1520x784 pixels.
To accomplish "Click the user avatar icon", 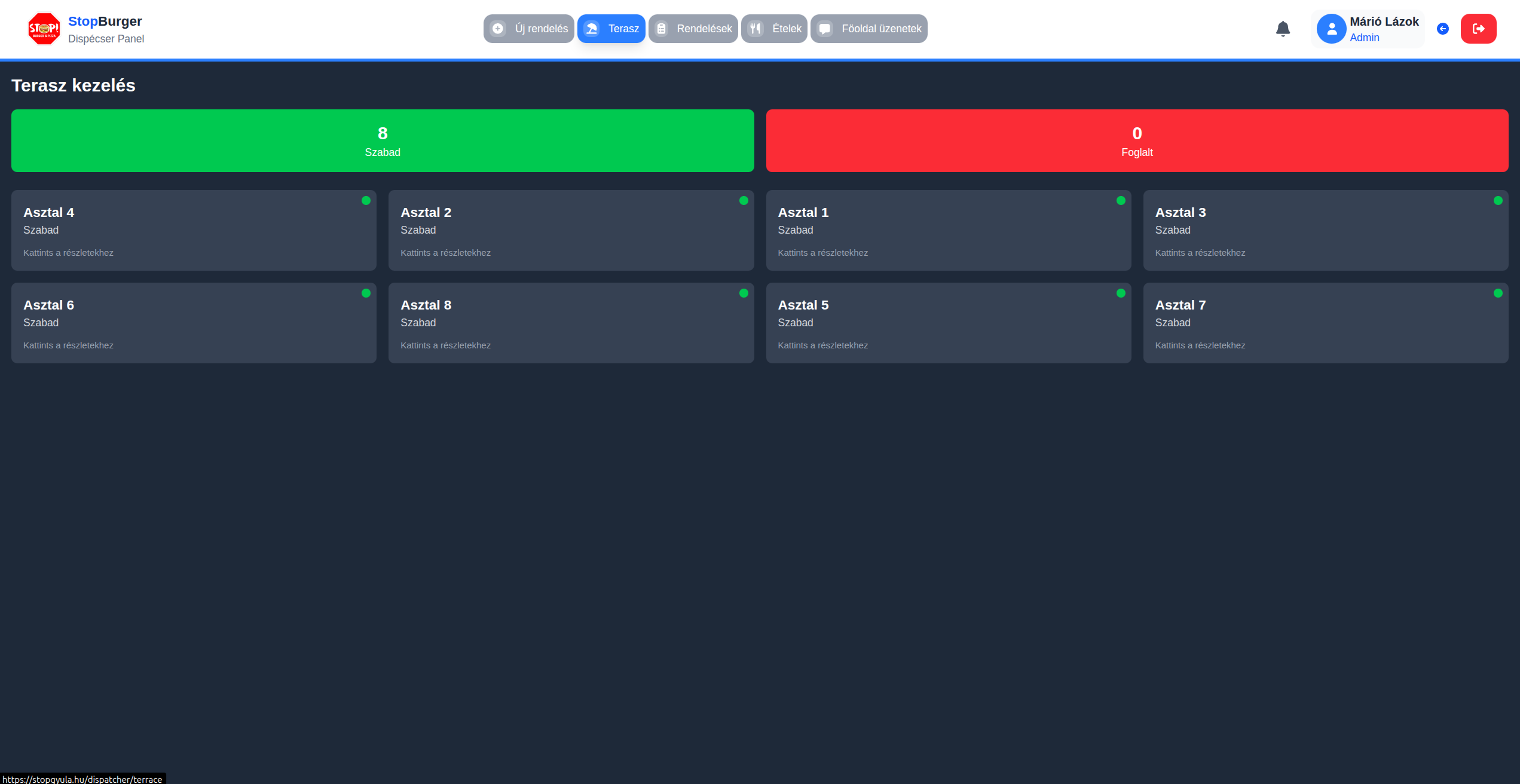I will coord(1331,29).
